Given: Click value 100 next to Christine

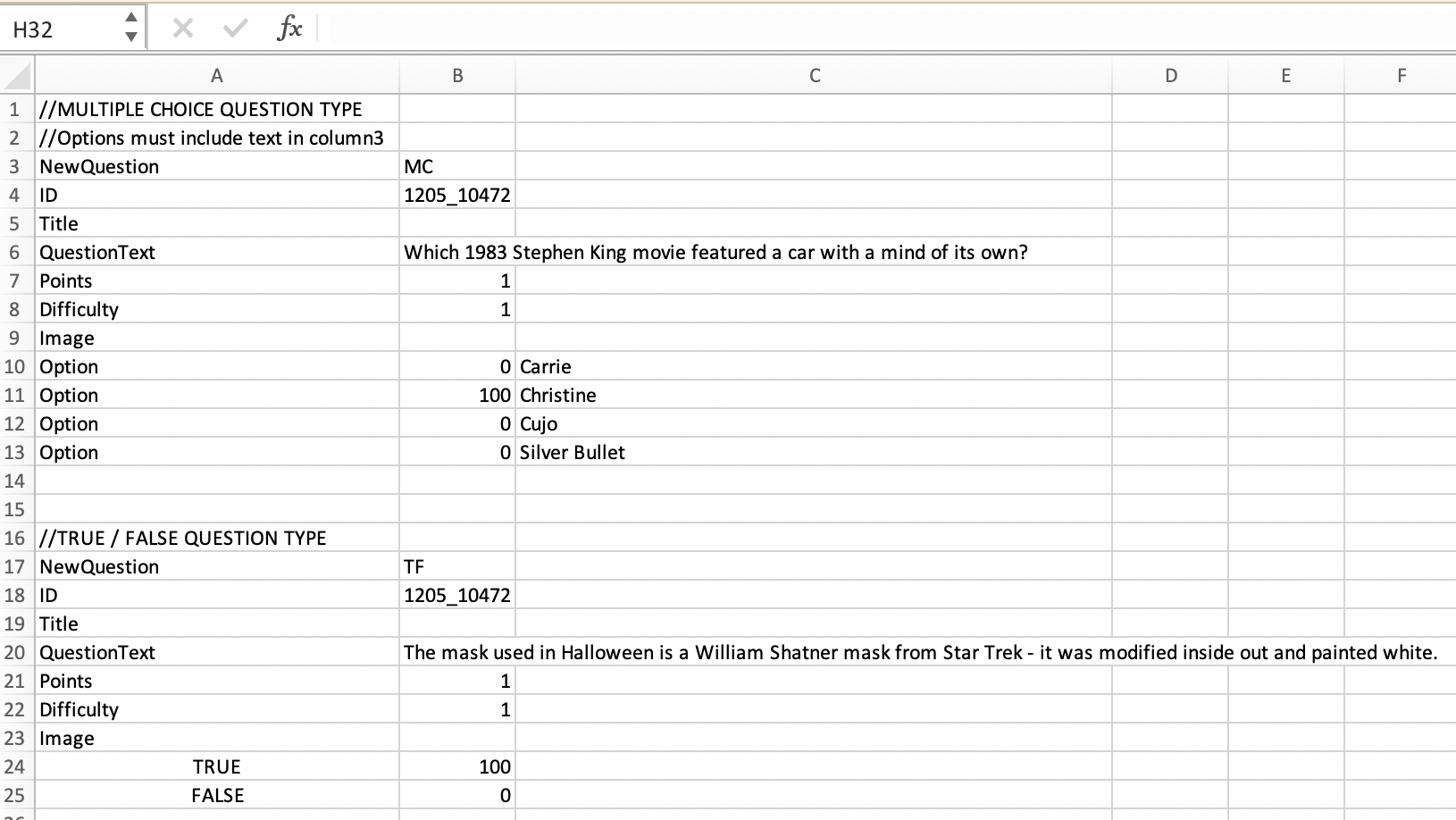Looking at the screenshot, I should tap(457, 395).
